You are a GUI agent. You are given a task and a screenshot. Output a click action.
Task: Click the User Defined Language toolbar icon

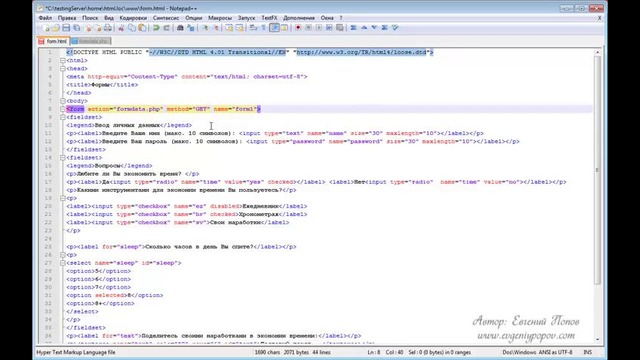coord(284,28)
